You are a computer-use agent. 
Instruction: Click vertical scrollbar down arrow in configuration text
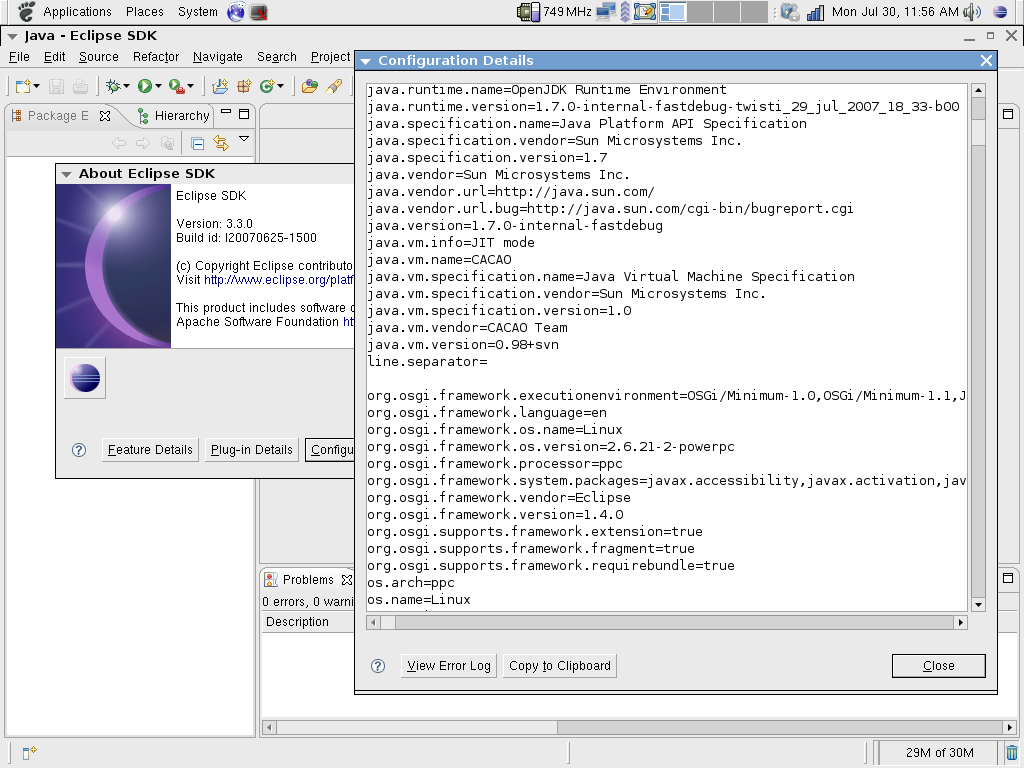click(978, 605)
